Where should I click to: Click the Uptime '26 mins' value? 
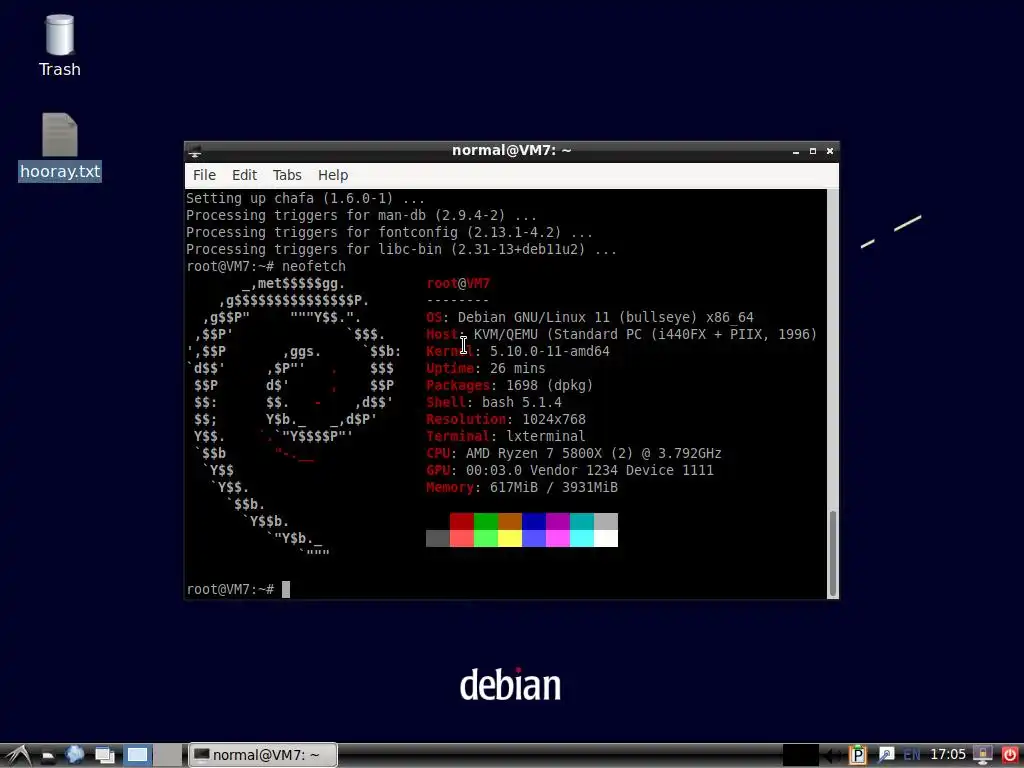pyautogui.click(x=517, y=368)
